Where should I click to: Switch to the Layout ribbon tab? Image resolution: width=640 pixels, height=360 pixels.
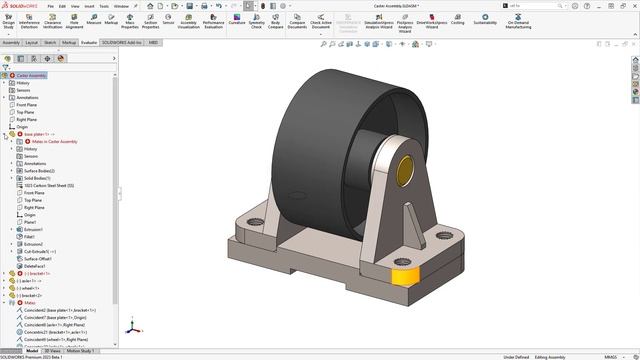[x=31, y=42]
